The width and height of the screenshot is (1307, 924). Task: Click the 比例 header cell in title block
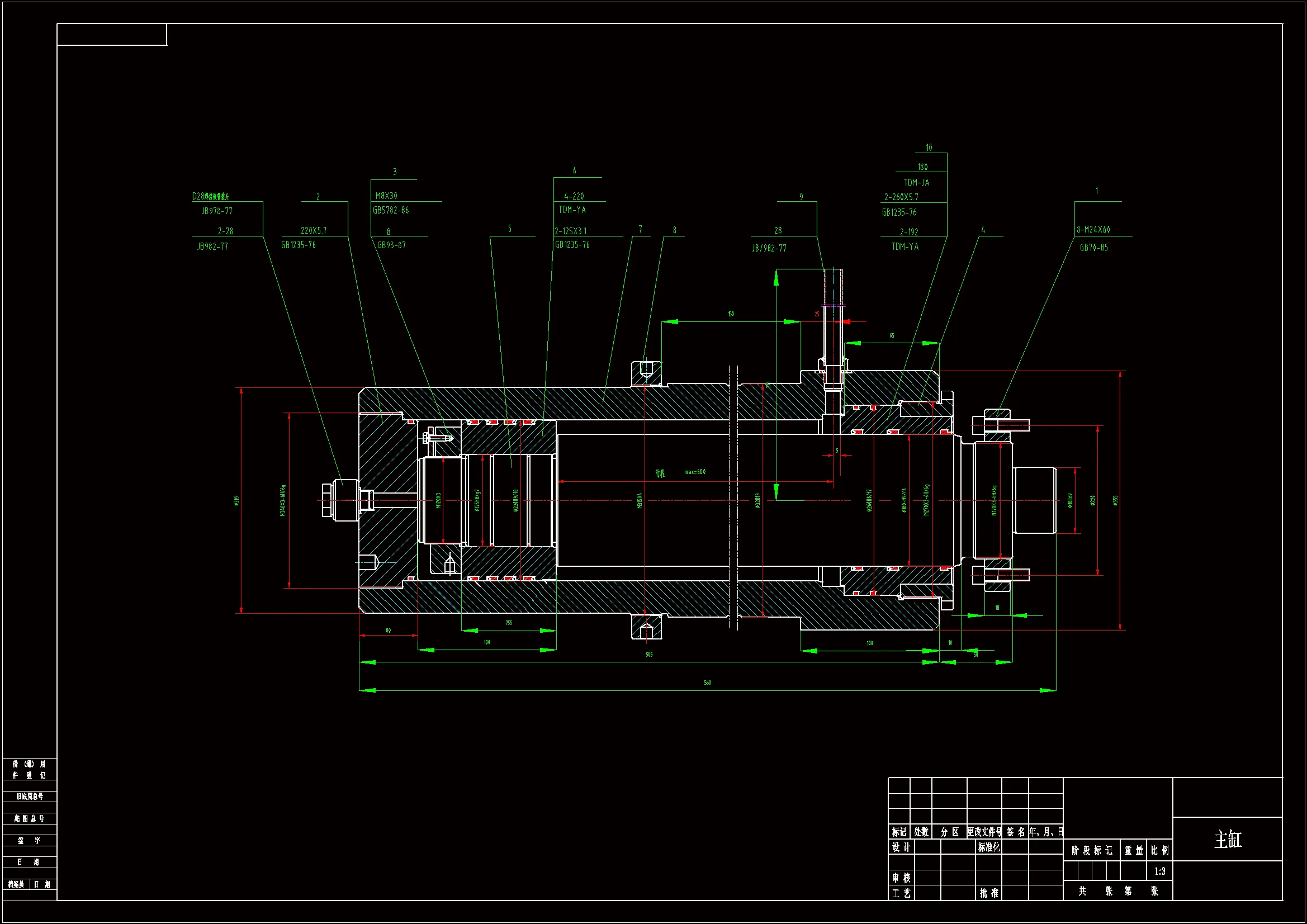1159,851
